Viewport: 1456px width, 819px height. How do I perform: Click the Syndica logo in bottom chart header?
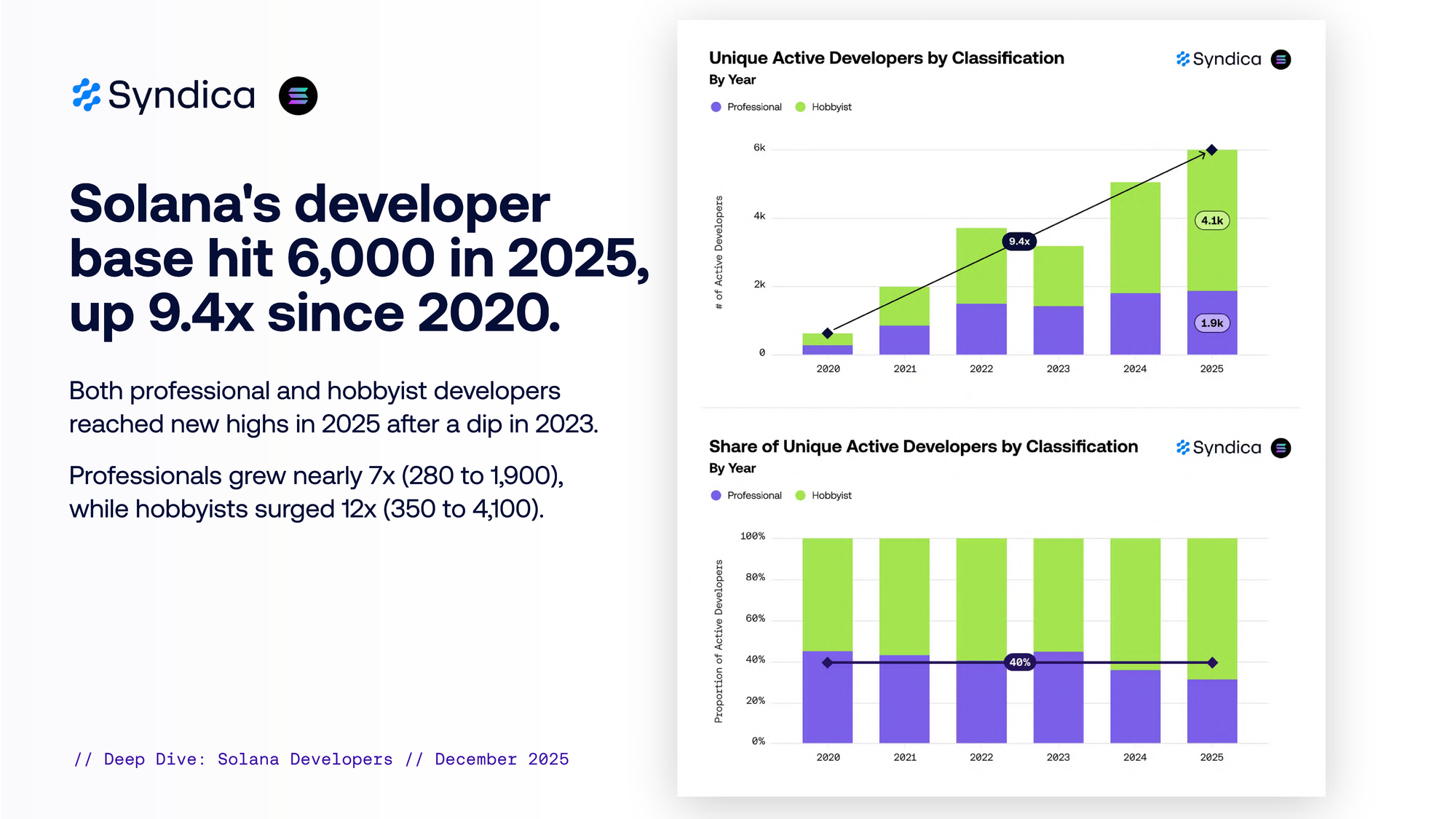point(1219,448)
